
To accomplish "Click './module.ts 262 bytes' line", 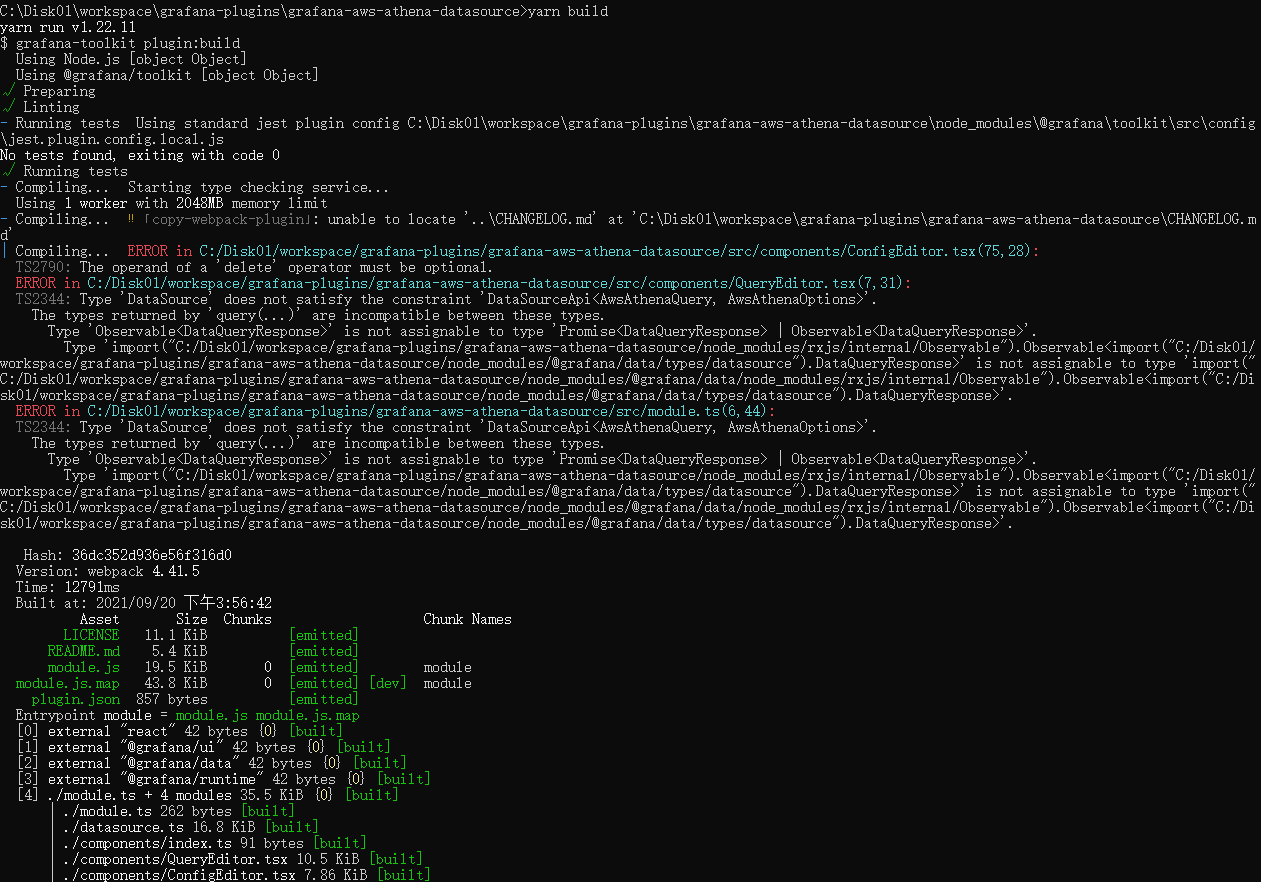I will click(179, 811).
